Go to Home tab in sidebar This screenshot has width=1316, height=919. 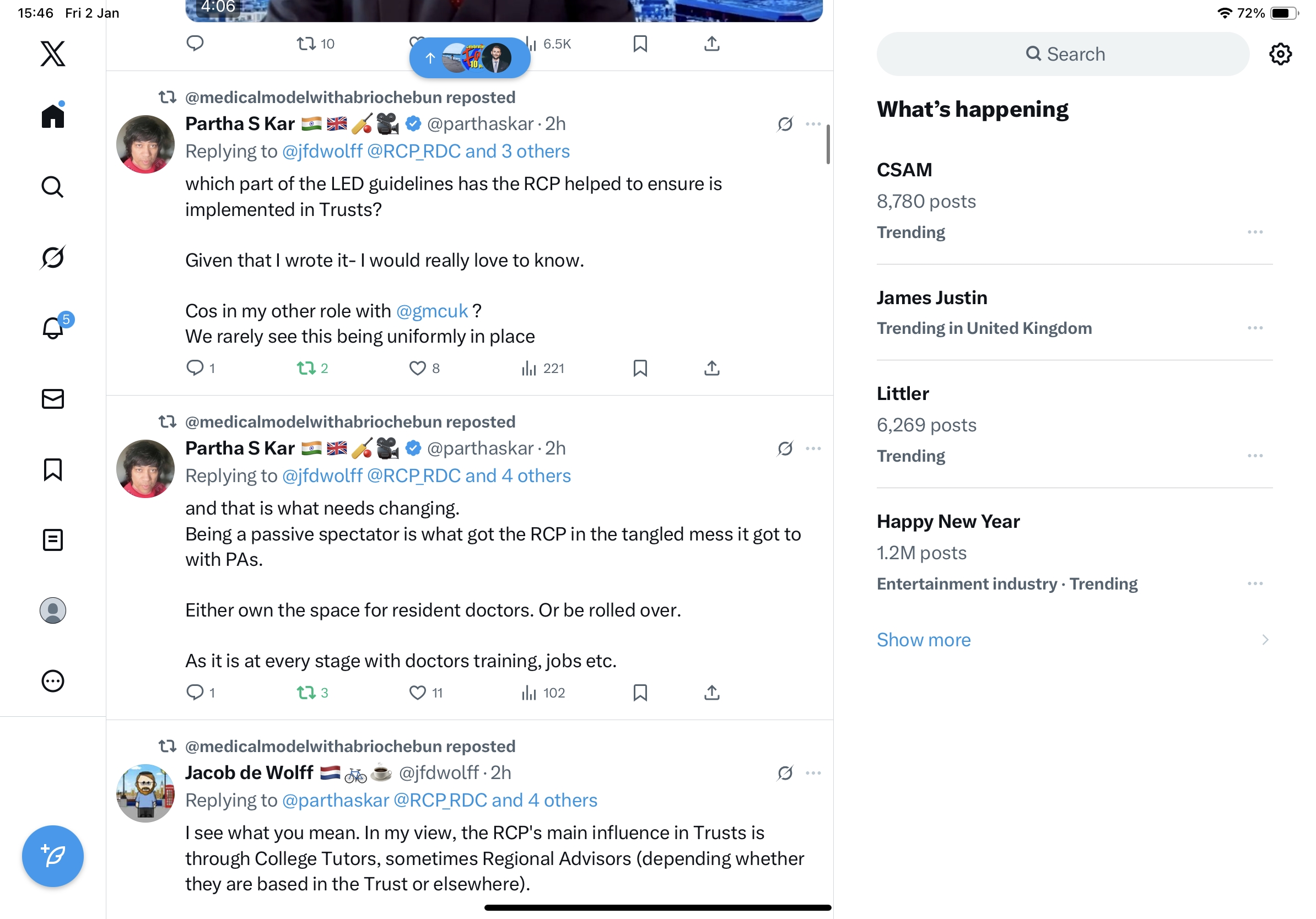click(53, 116)
